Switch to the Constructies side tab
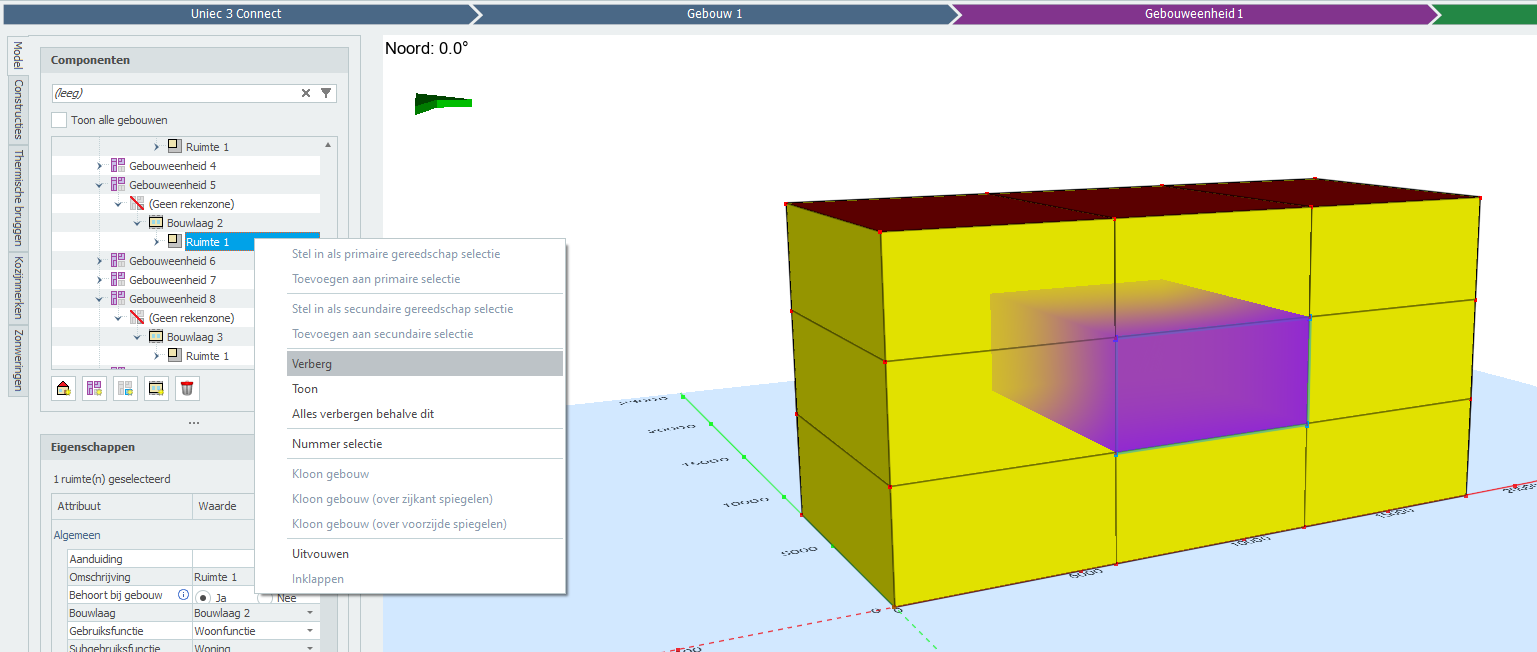 18,110
